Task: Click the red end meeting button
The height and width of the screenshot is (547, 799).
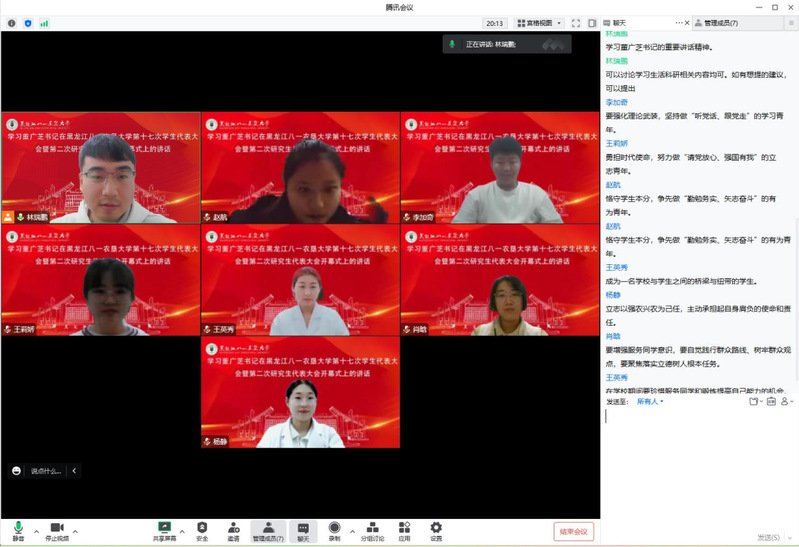Action: coord(574,531)
